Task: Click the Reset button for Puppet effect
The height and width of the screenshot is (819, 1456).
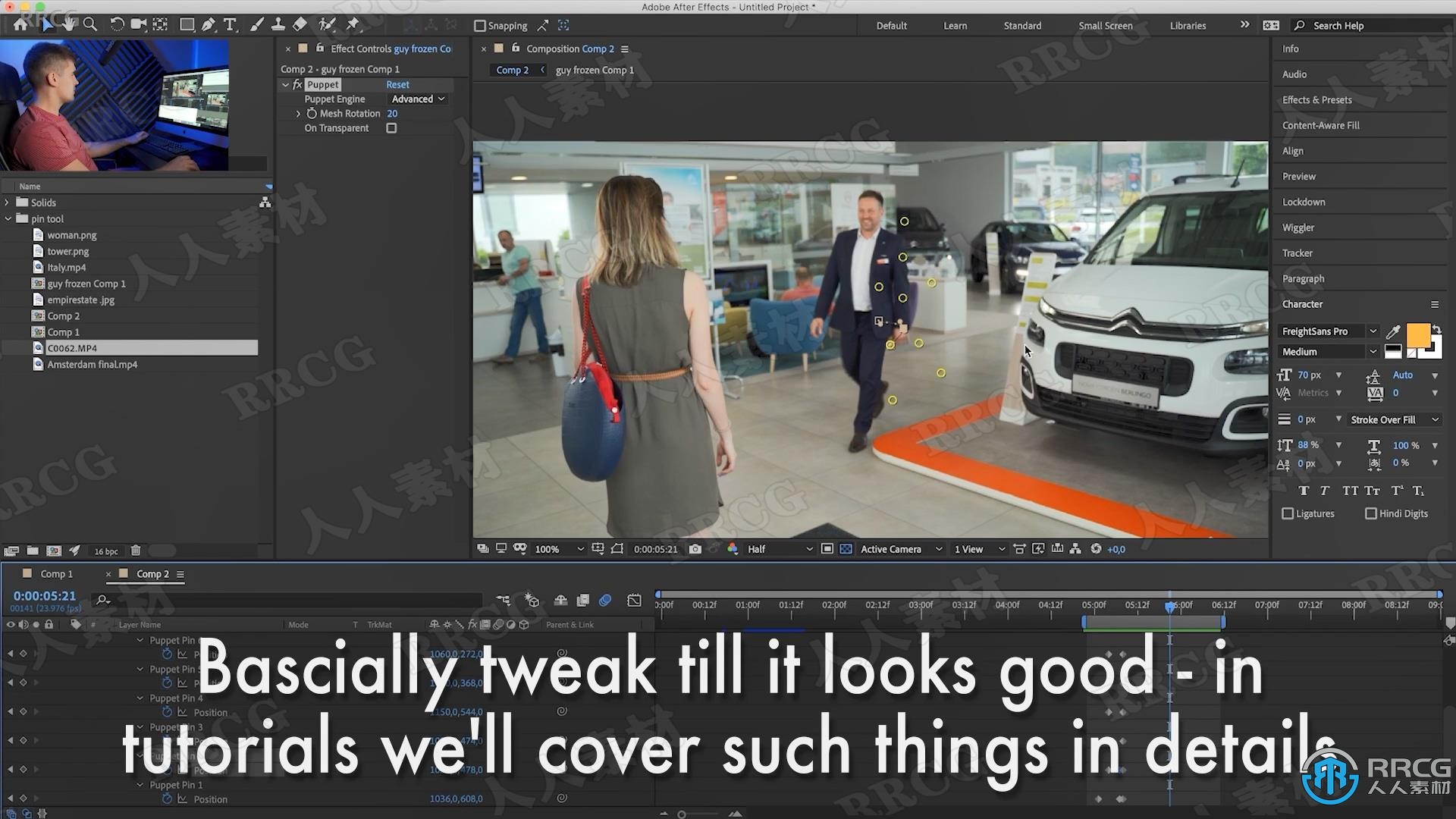Action: tap(397, 84)
